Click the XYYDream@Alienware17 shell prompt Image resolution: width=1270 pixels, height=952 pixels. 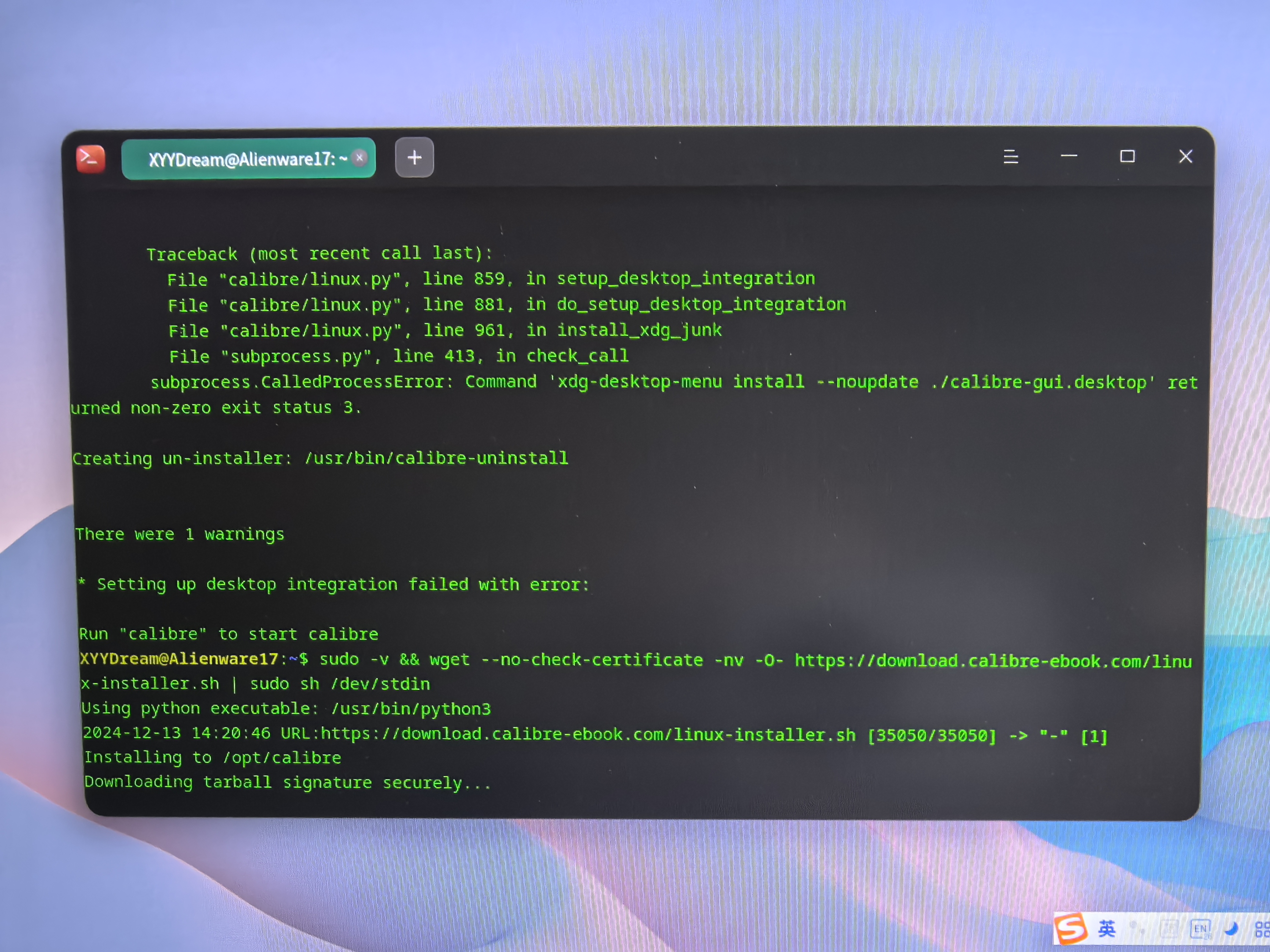(x=194, y=659)
